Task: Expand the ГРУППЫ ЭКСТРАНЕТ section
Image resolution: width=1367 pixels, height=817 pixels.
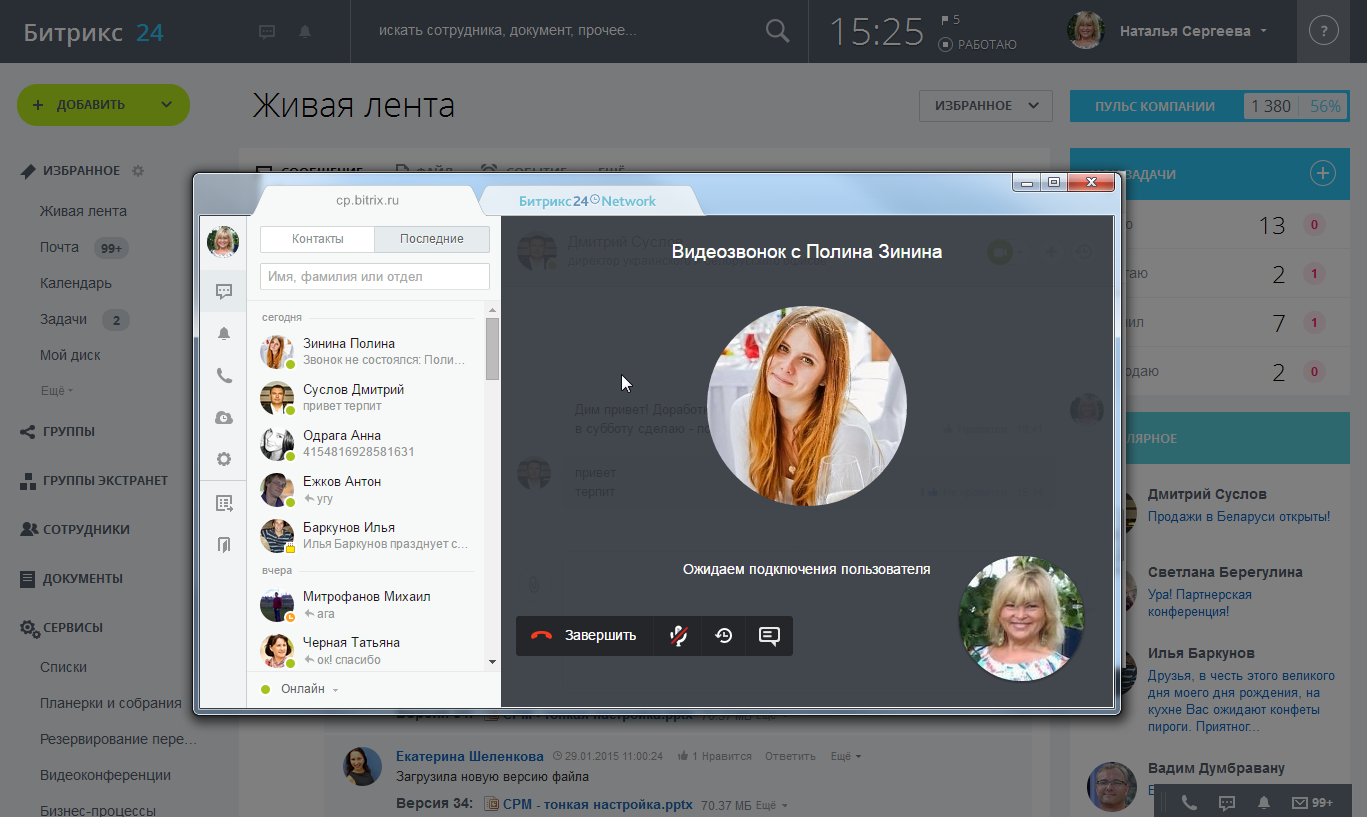Action: tap(105, 481)
